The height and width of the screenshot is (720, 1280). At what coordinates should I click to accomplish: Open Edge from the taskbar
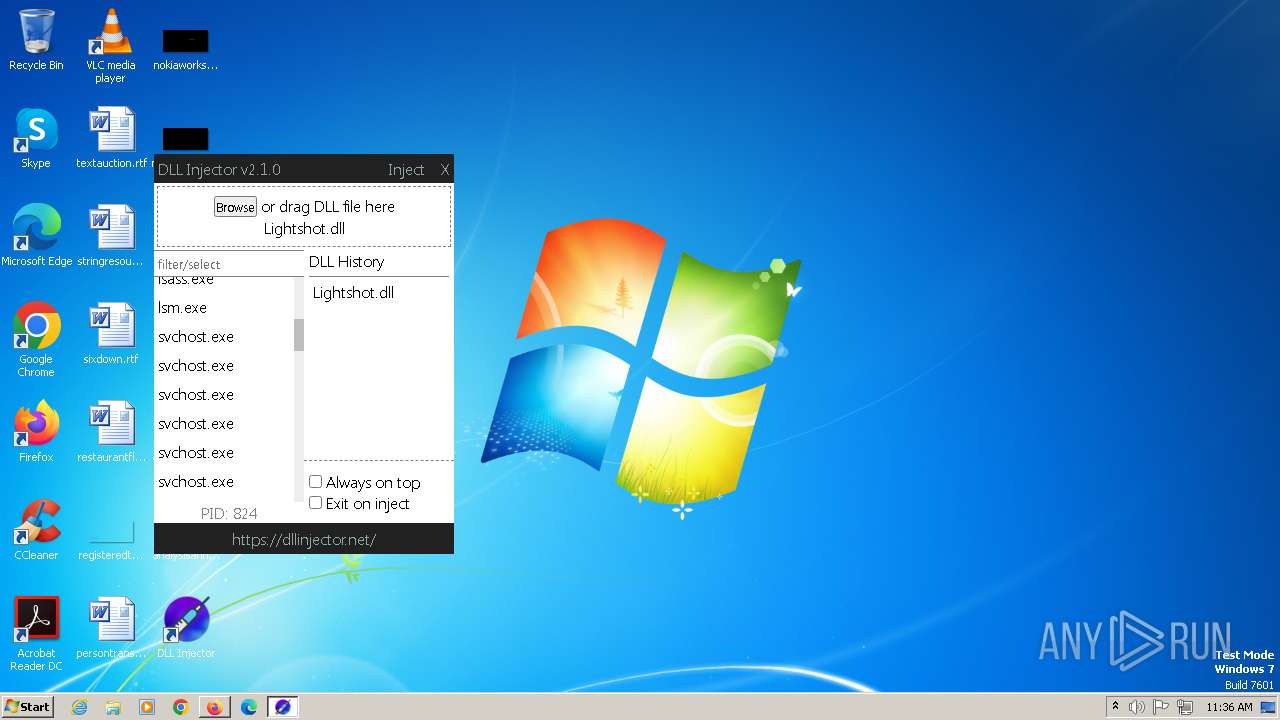point(249,707)
